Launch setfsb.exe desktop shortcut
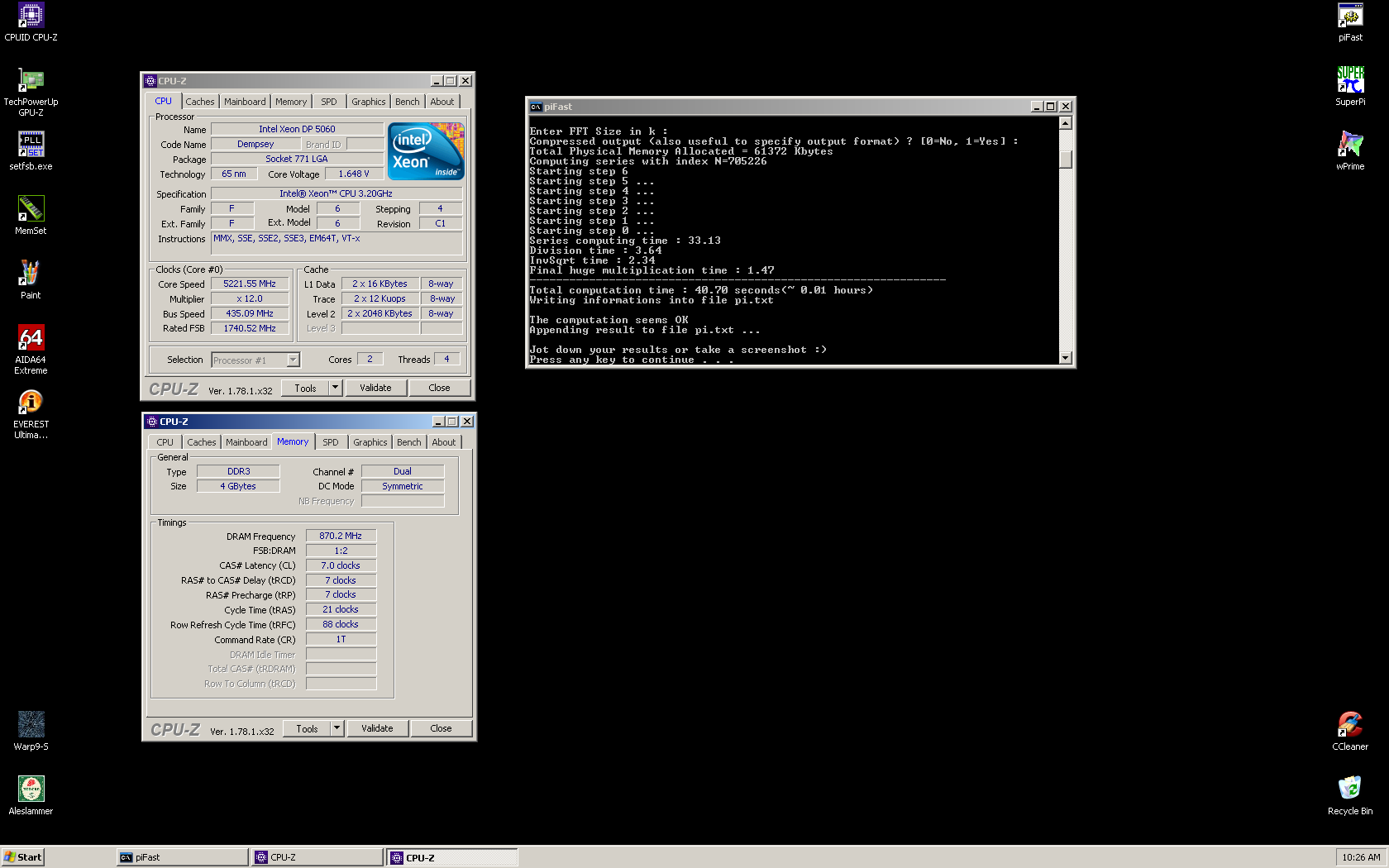 (31, 151)
